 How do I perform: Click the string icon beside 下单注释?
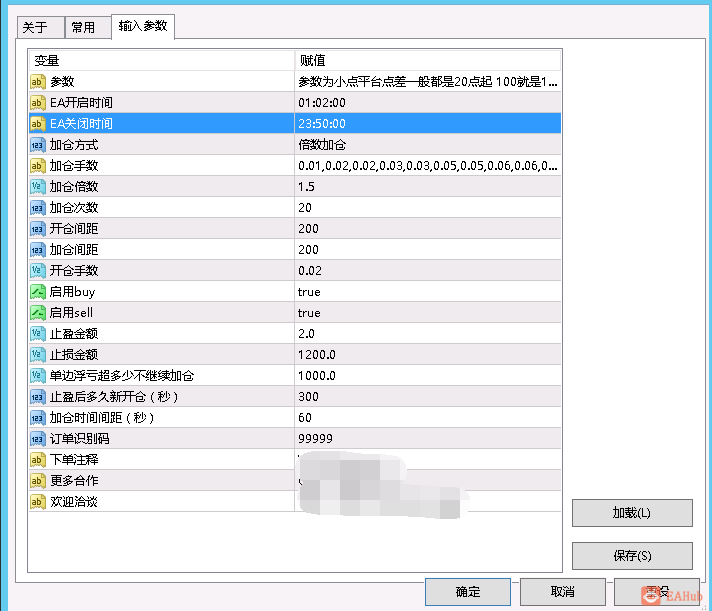(38, 459)
